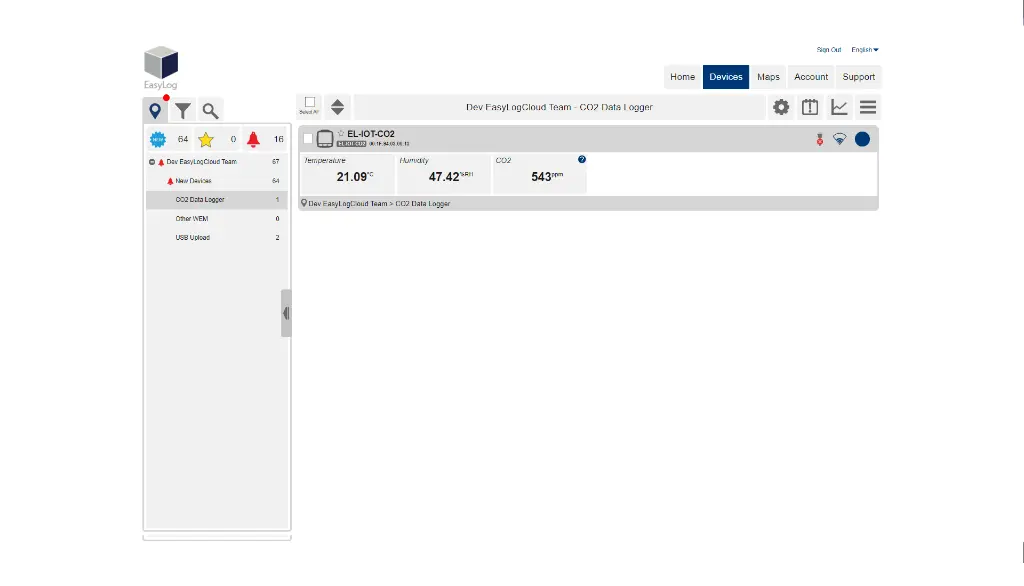Viewport: 1024px width, 586px height.
Task: Click the CO2 543 ppm reading tile
Action: tap(539, 174)
